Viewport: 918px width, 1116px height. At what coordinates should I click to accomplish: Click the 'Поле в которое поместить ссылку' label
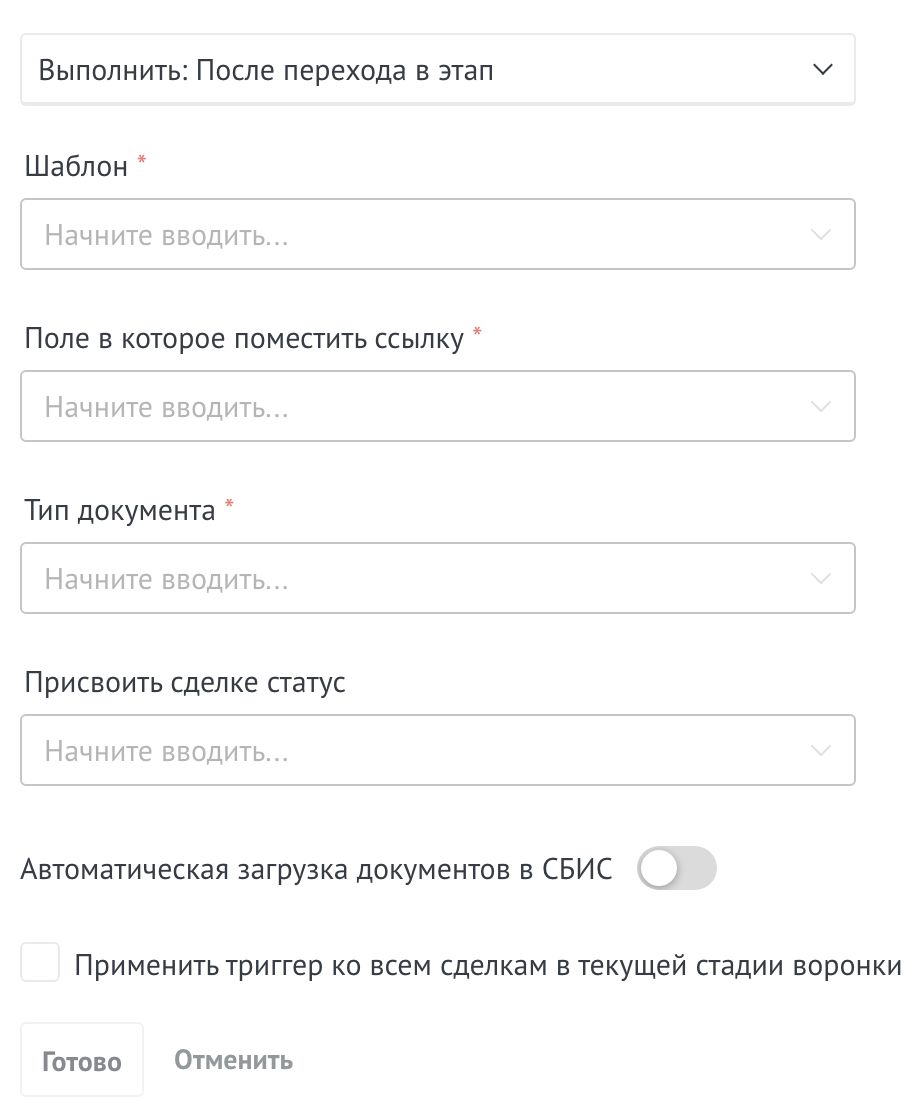click(x=244, y=339)
